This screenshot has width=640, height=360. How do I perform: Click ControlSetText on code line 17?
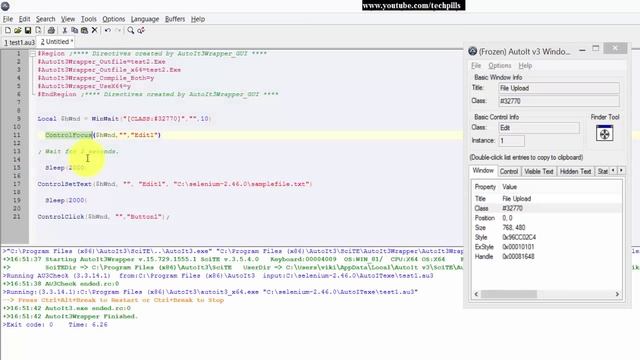64,184
